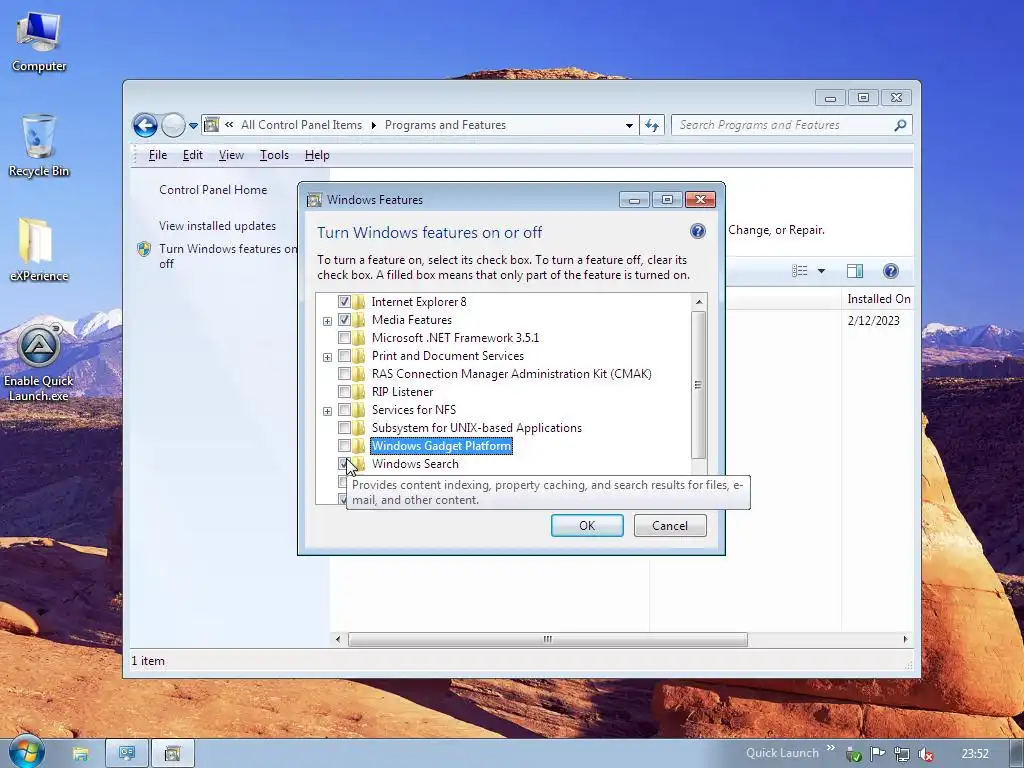This screenshot has width=1024, height=768.
Task: Click Turn Windows features on or off link
Action: pos(228,256)
